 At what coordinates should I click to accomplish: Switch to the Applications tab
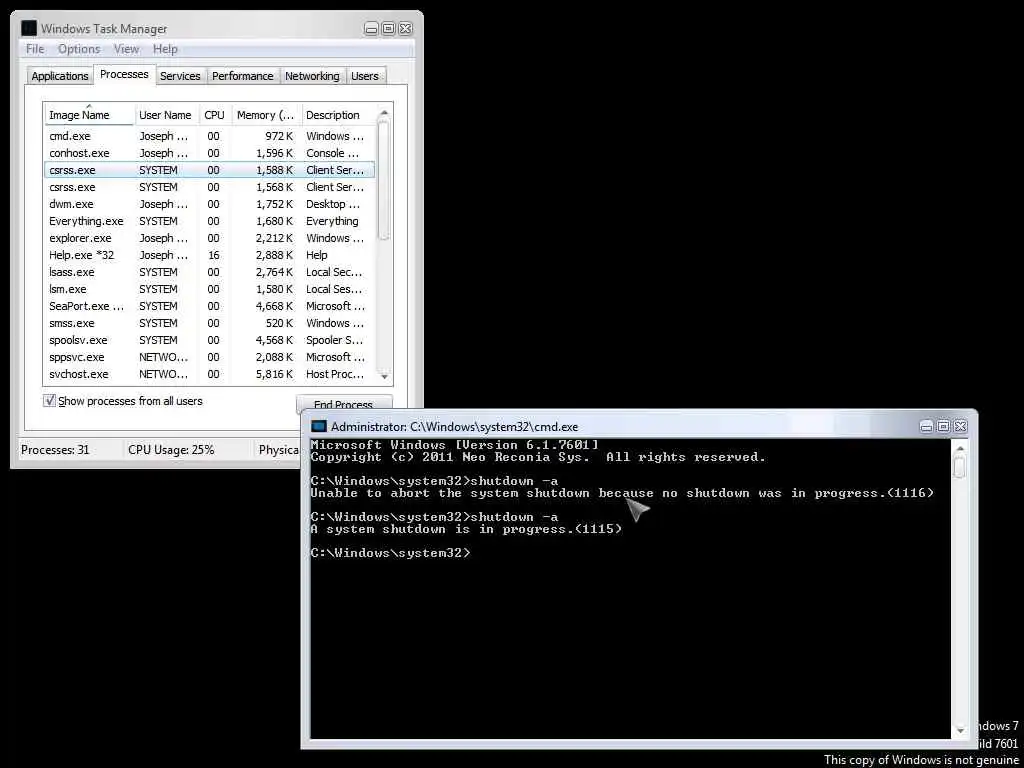59,76
